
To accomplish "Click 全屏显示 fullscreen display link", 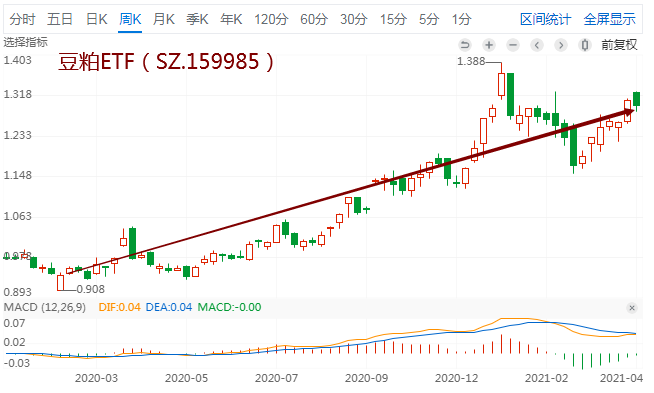I will tap(609, 19).
